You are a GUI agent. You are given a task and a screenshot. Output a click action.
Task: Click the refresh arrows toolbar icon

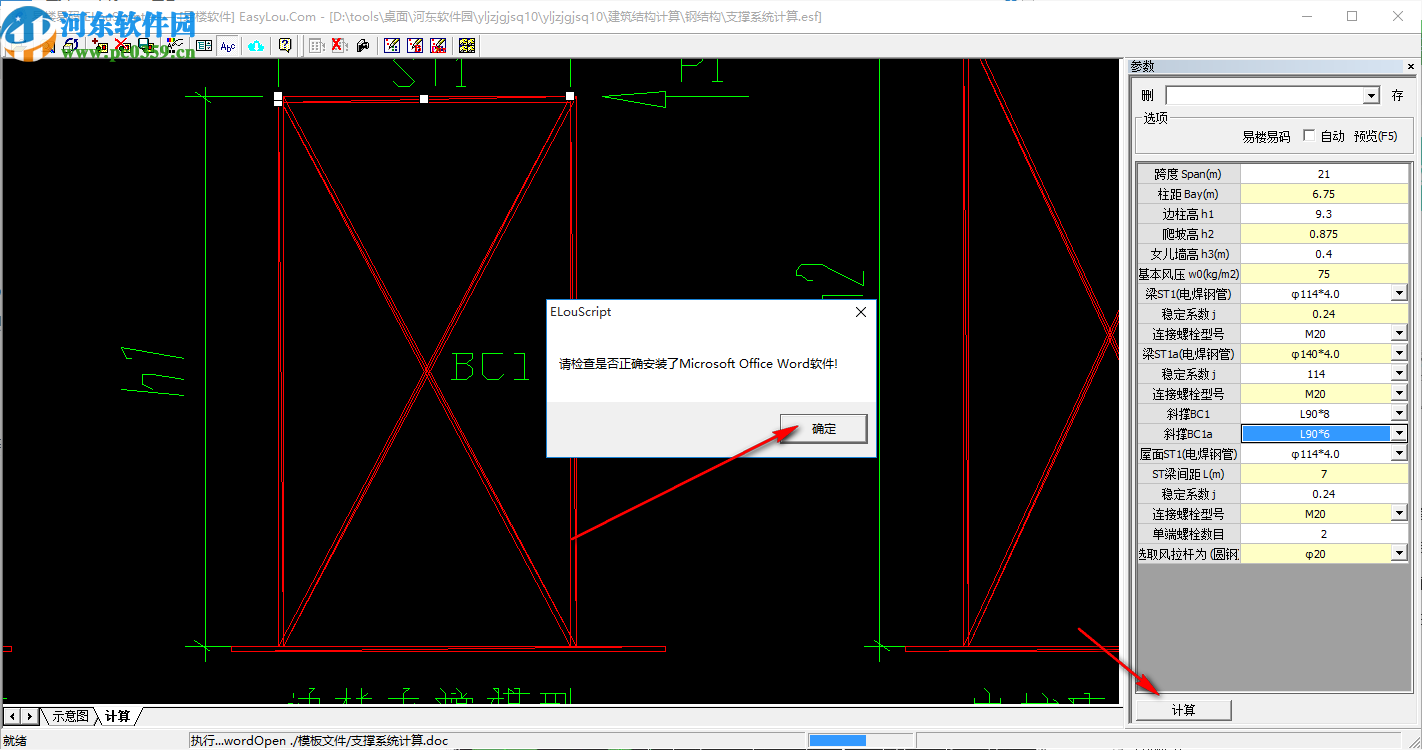click(x=73, y=45)
